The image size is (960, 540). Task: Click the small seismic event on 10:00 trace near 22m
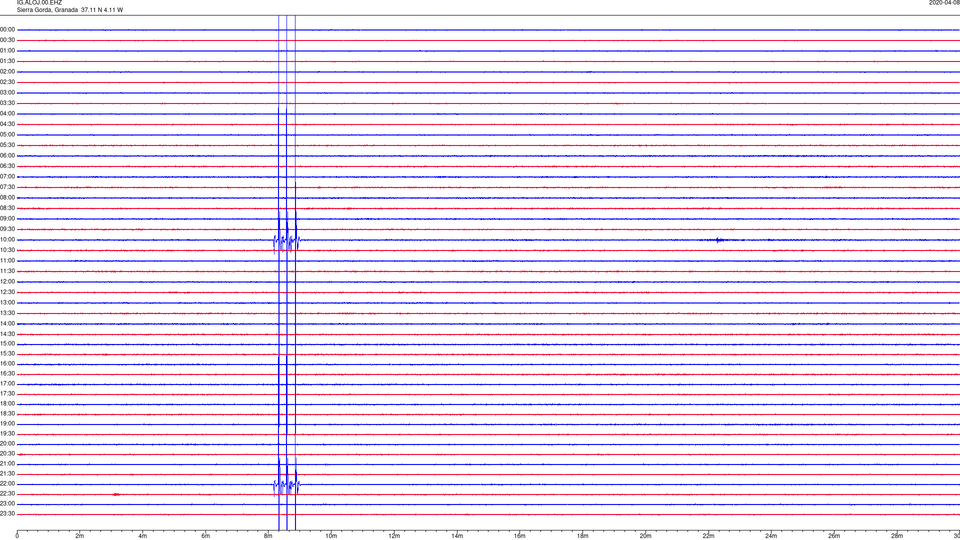[720, 240]
